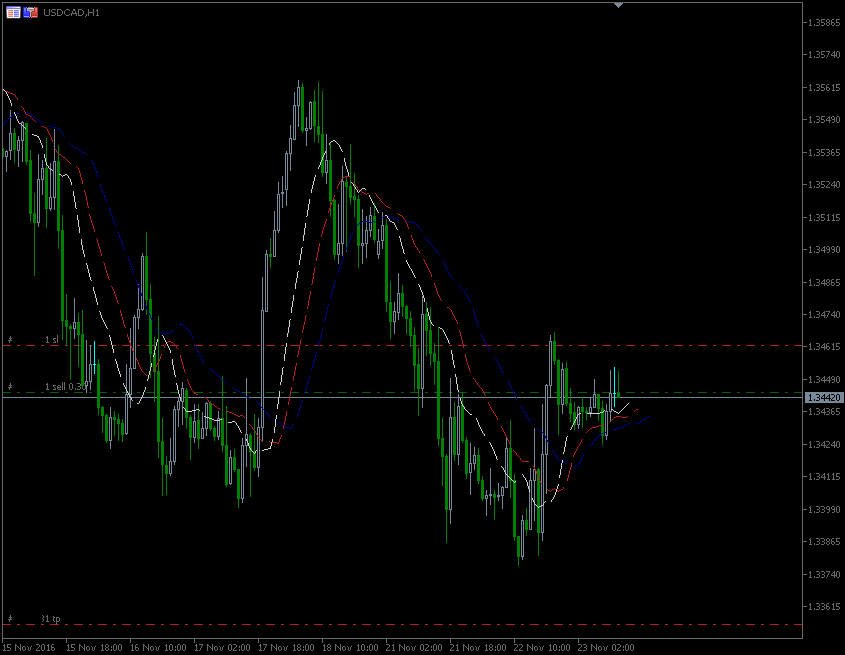Click the '18 Nov 10:00' time label
Screen dimensions: 845x655
pyautogui.click(x=350, y=647)
